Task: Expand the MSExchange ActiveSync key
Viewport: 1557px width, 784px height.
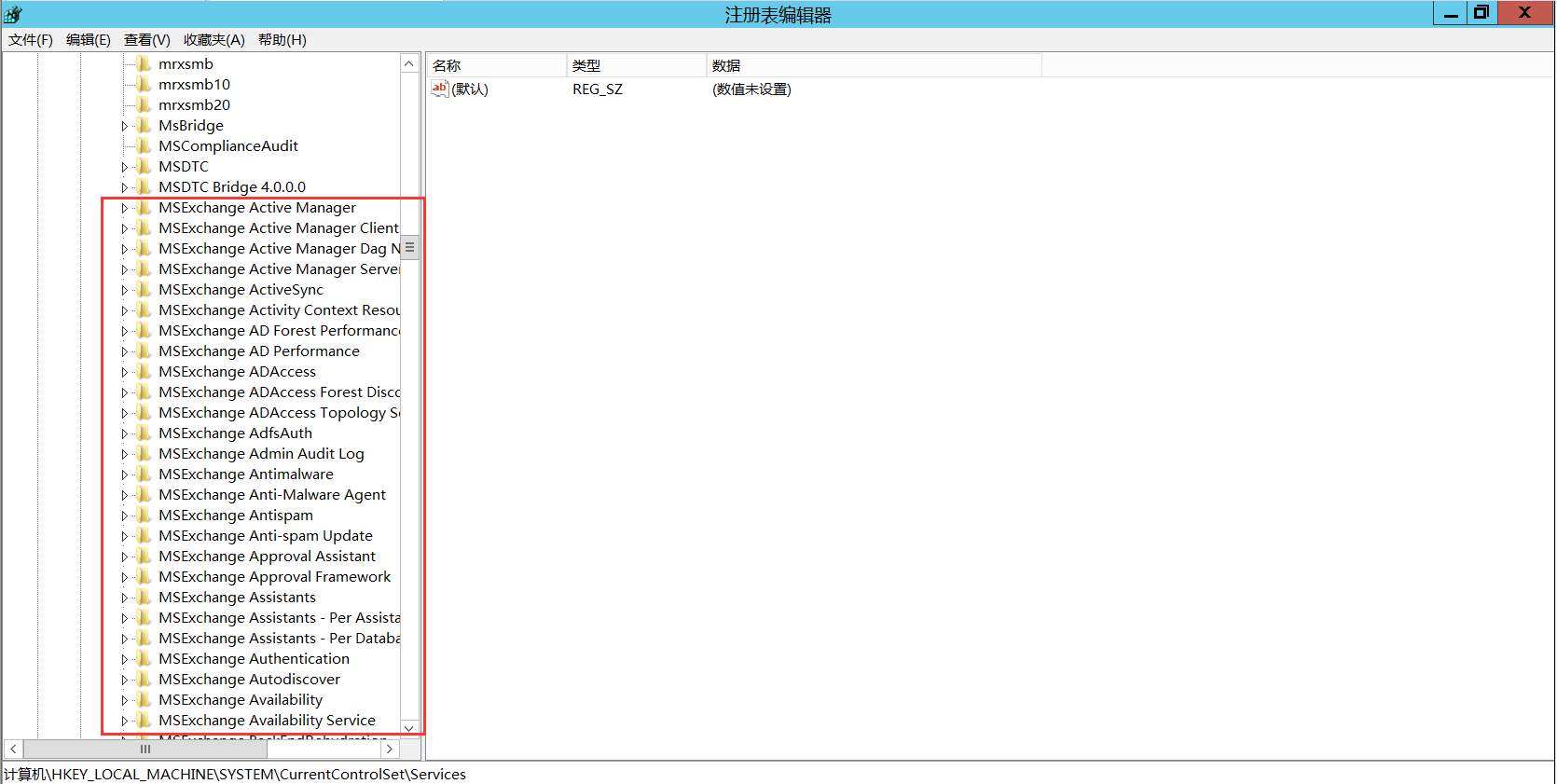Action: pos(124,290)
